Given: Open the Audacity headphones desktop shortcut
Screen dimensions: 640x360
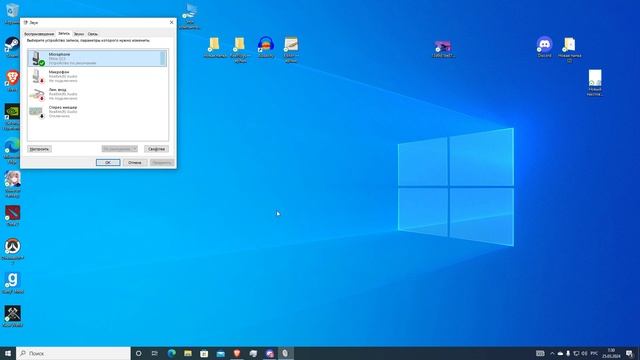Looking at the screenshot, I should [266, 47].
